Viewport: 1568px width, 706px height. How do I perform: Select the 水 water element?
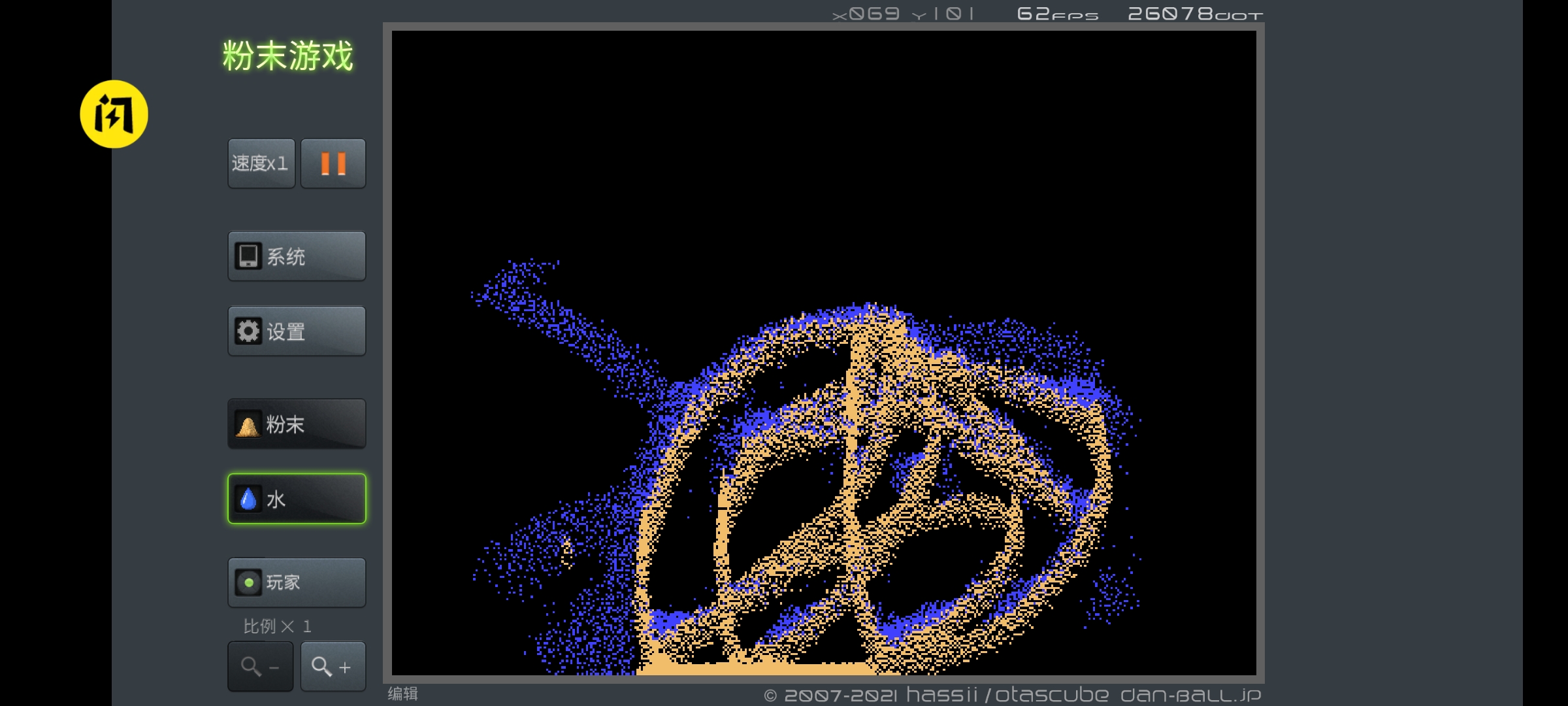(297, 499)
